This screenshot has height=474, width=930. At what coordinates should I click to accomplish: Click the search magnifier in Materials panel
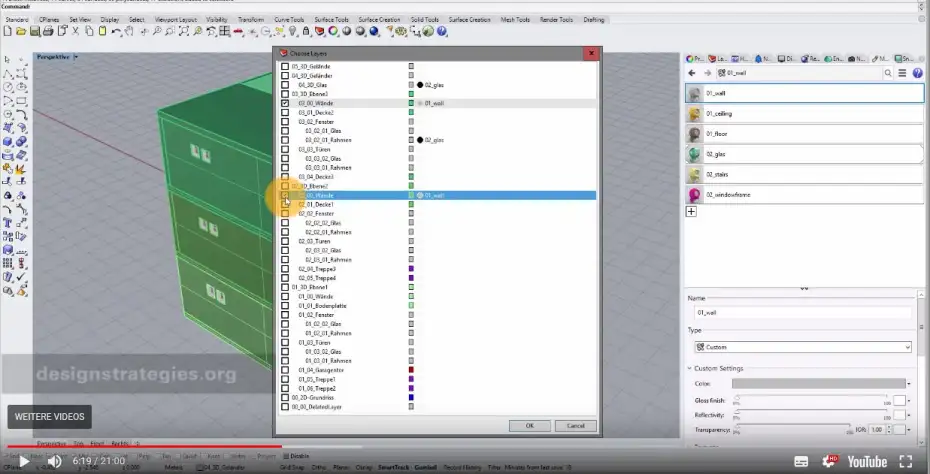point(888,73)
